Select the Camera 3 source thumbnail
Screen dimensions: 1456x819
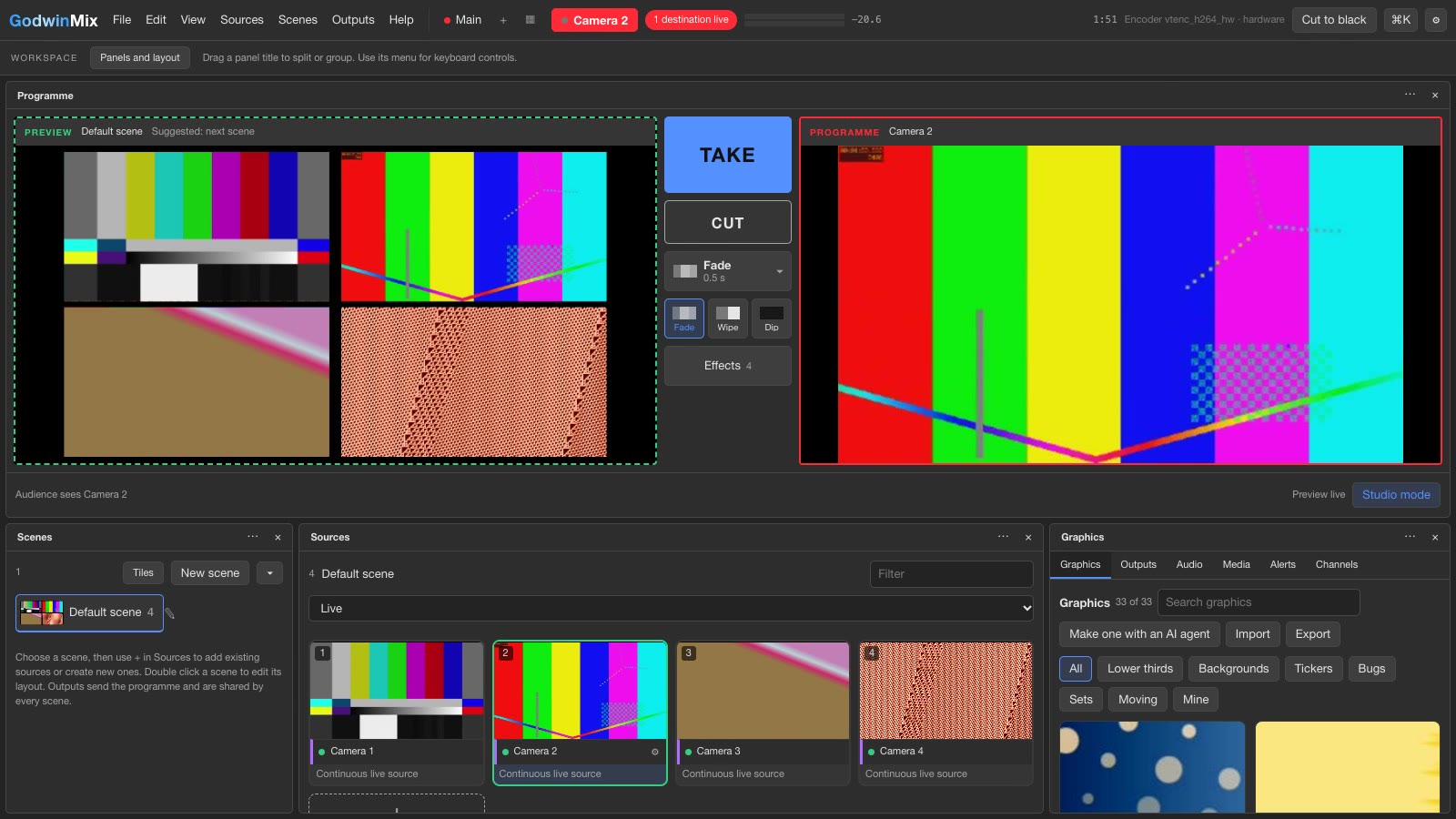(x=763, y=691)
